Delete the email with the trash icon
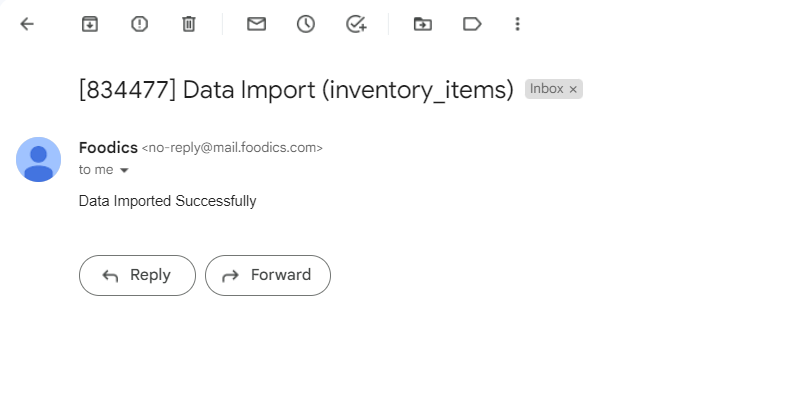The image size is (786, 412). click(188, 24)
